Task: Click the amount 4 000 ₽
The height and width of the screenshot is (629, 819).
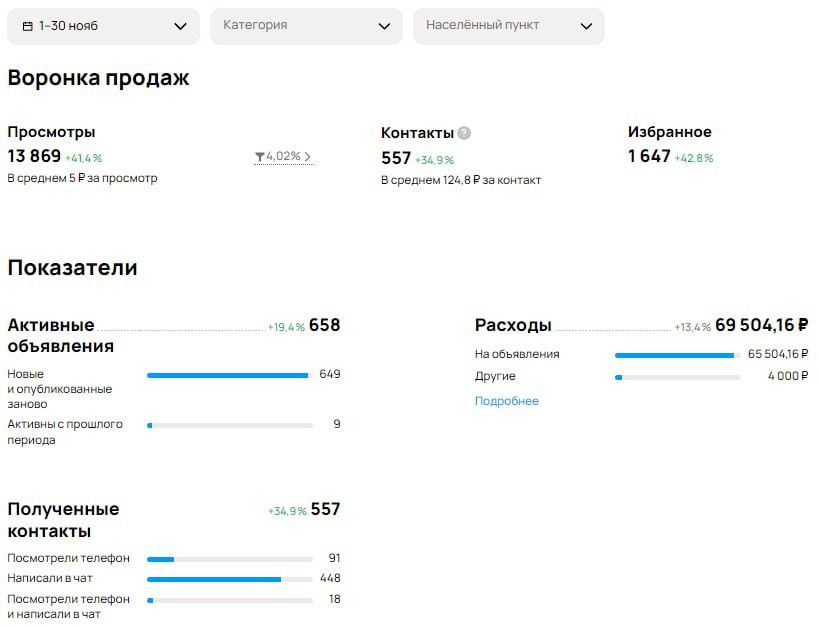Action: 788,376
